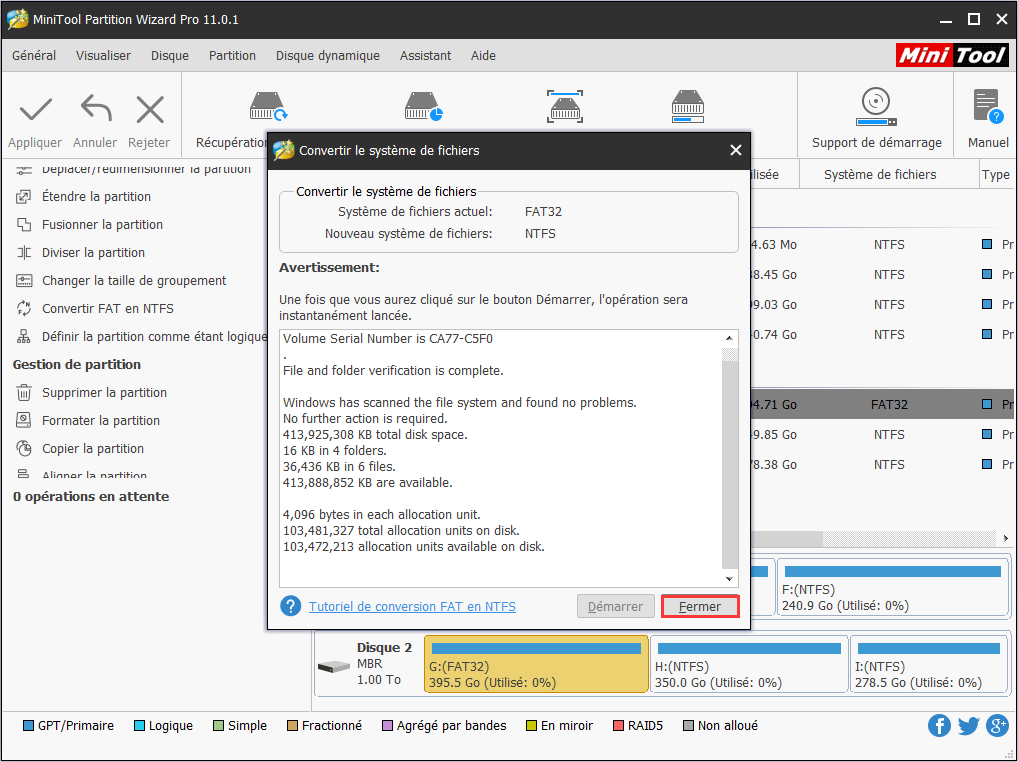The image size is (1018, 762).
Task: Open the Manuel help document icon
Action: [987, 106]
